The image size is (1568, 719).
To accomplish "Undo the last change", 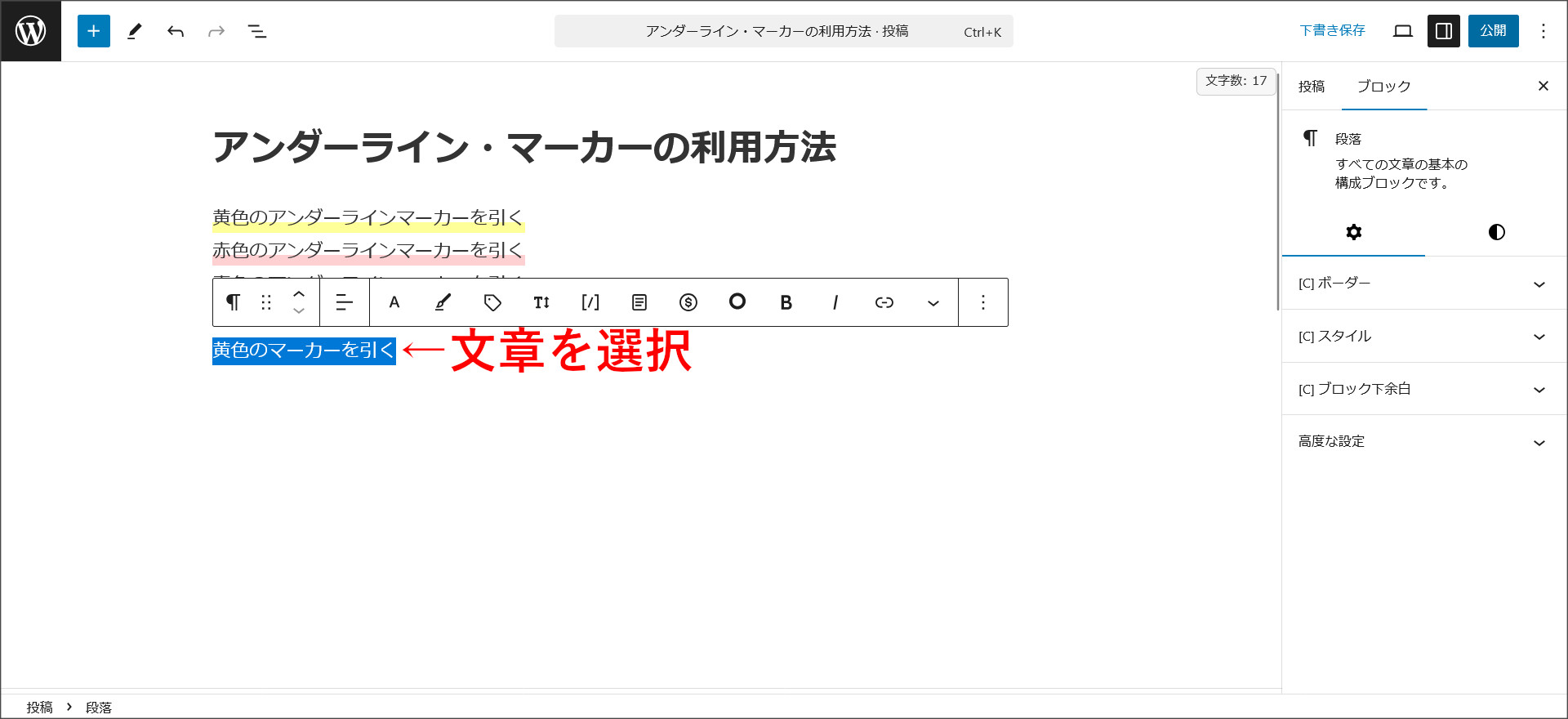I will coord(176,31).
